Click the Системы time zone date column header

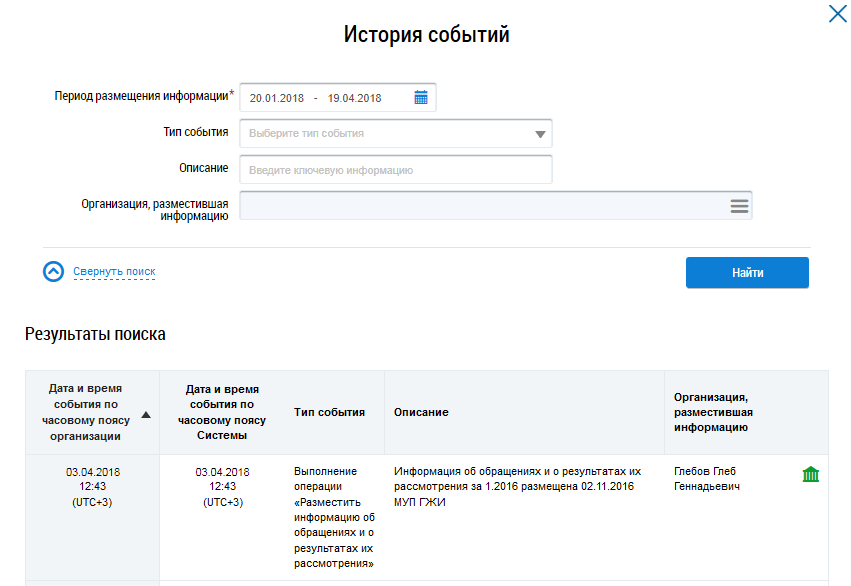pos(222,412)
